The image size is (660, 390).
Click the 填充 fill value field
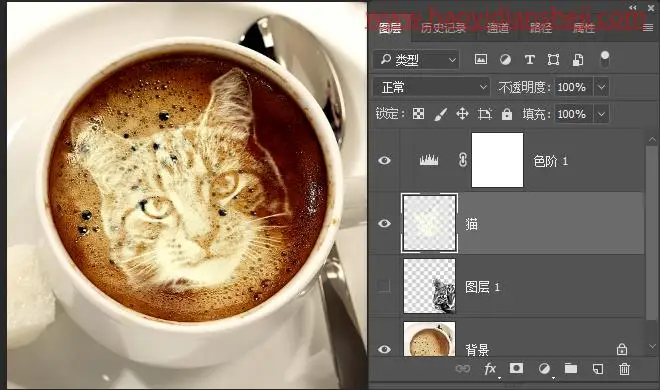coord(573,114)
